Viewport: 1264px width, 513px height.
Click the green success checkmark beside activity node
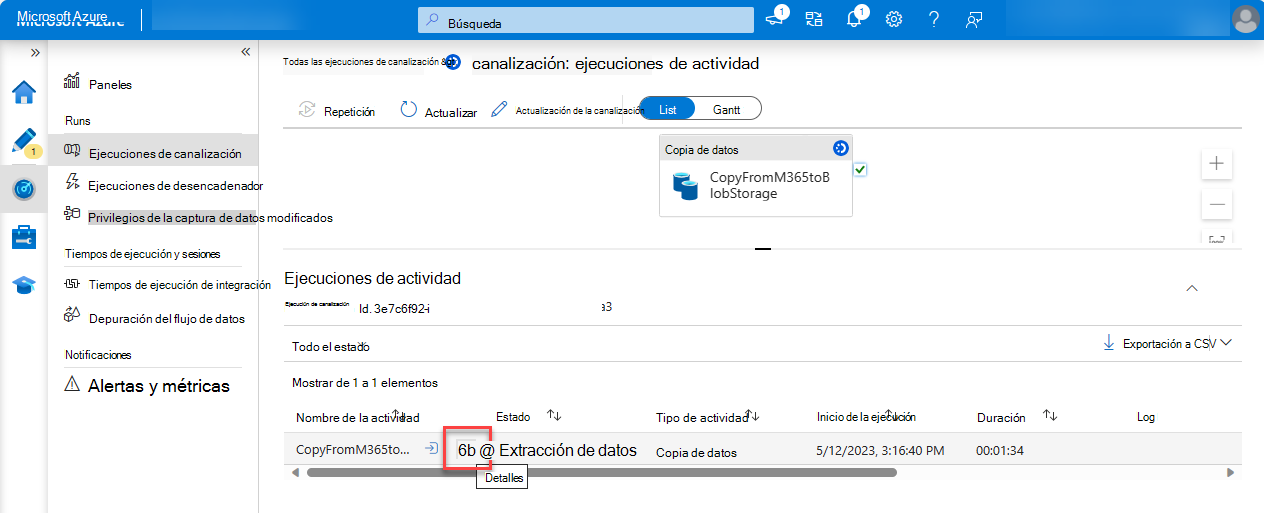tap(860, 170)
